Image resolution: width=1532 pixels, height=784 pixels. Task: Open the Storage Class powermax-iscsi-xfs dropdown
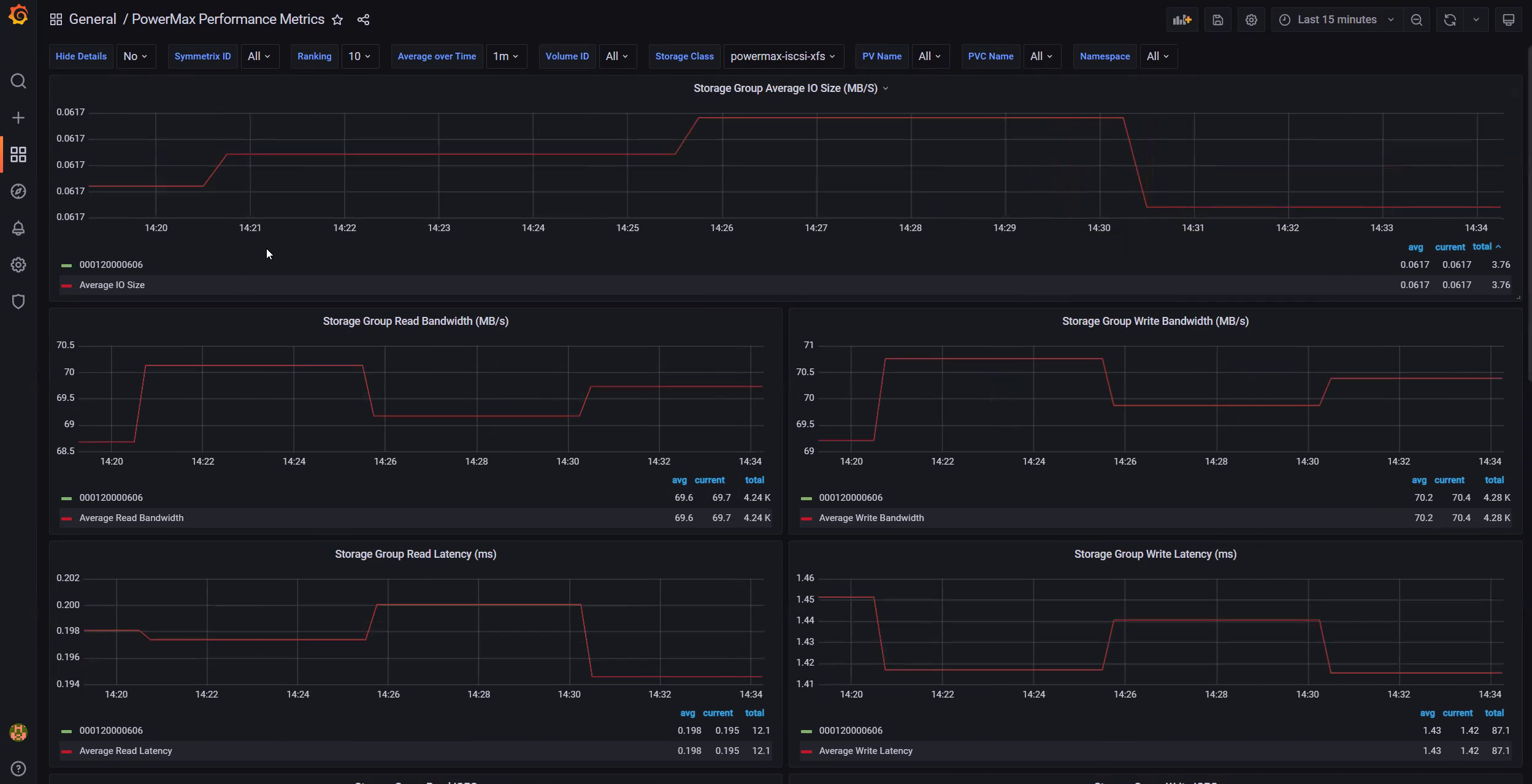pos(783,56)
